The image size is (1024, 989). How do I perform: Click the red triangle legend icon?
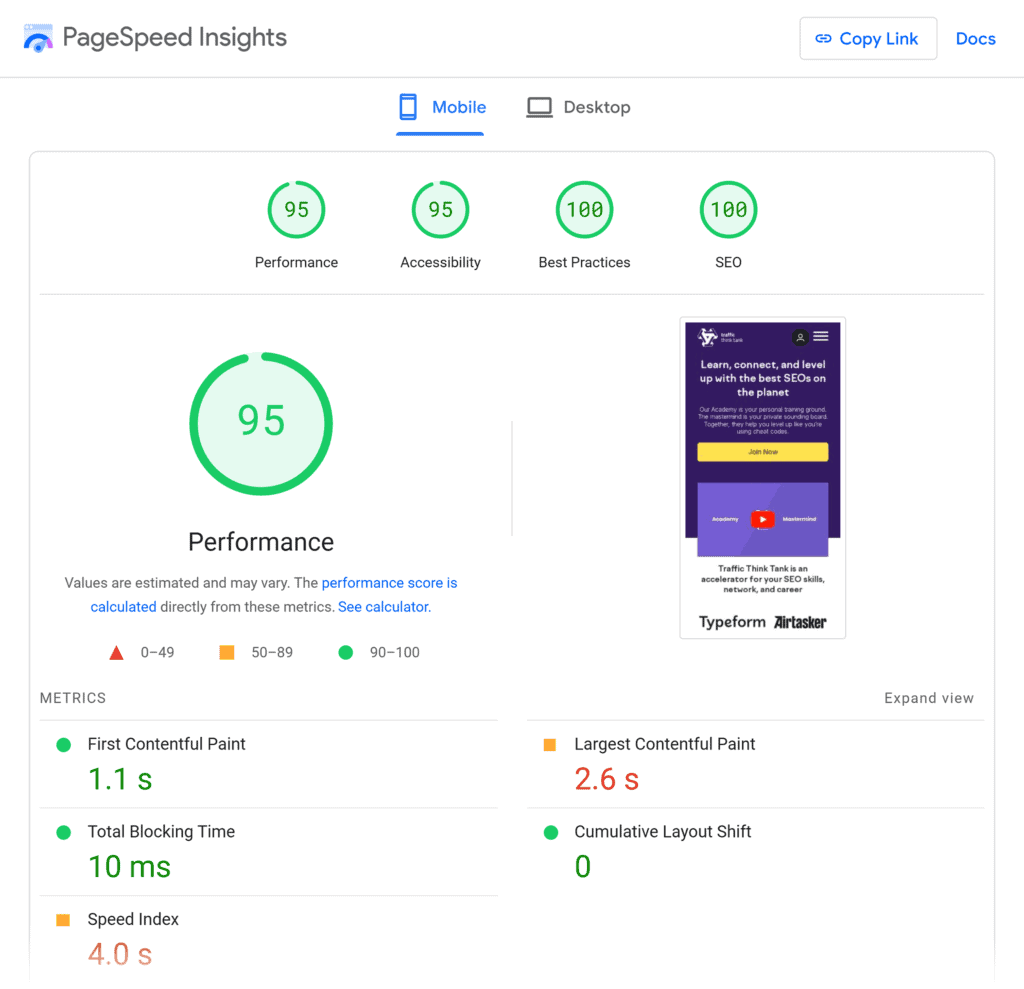click(117, 652)
